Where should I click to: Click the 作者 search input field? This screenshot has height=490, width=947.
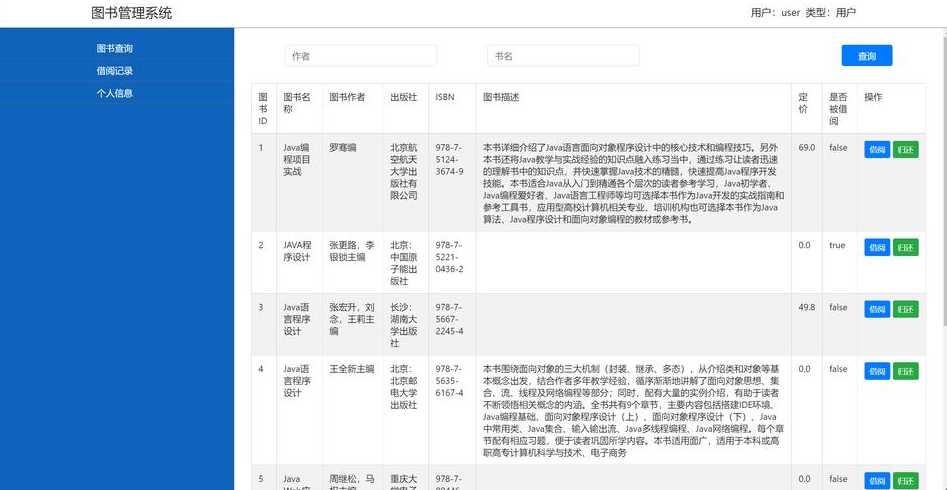pos(361,56)
